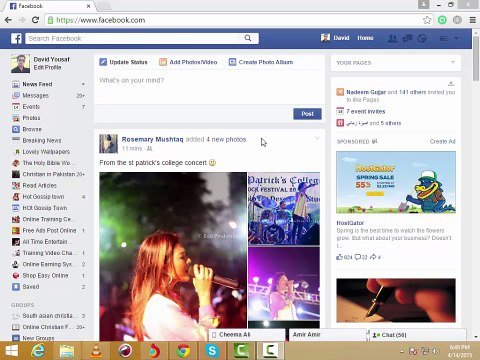Open privacy shortcuts icon in header

444,38
